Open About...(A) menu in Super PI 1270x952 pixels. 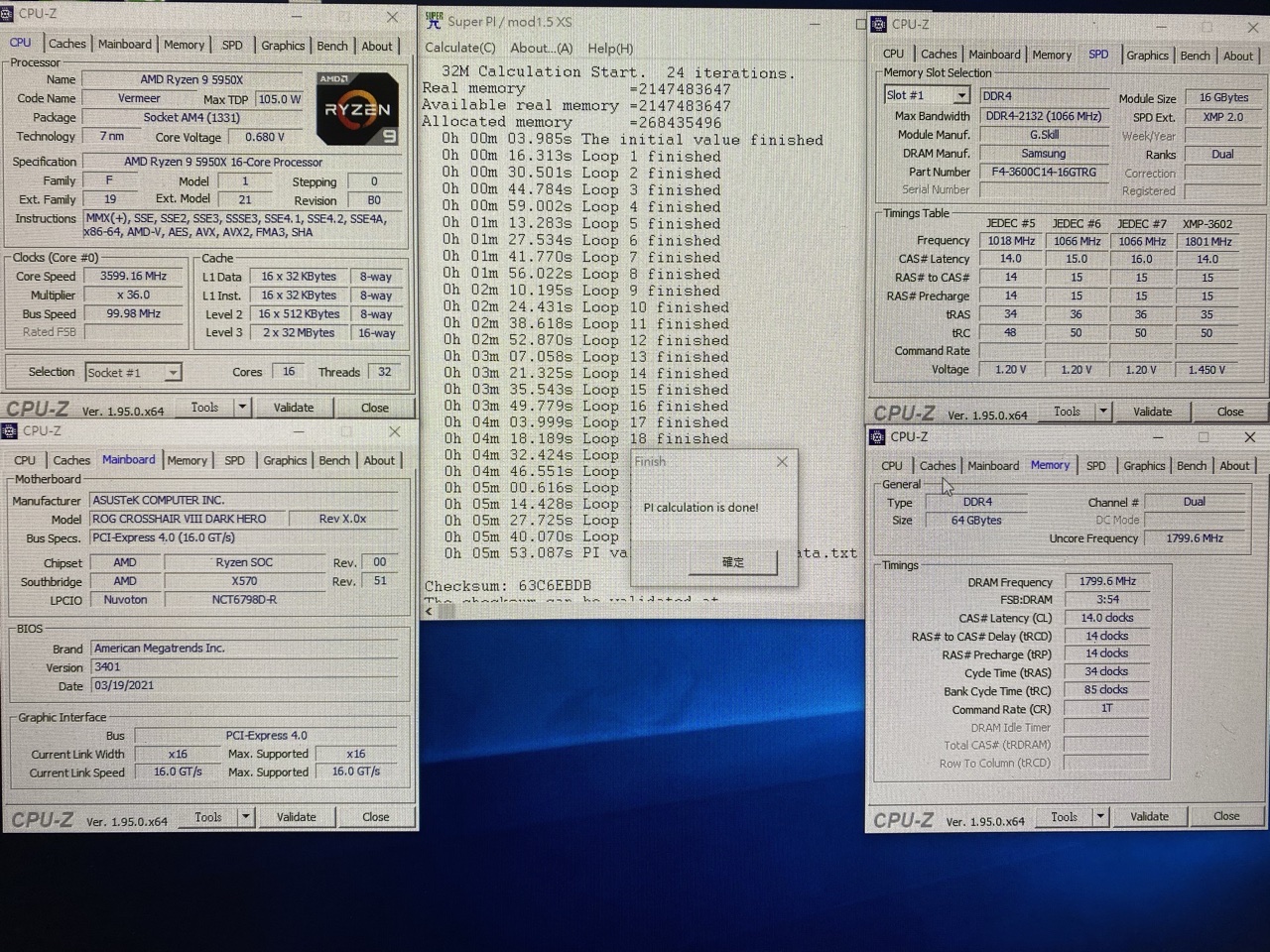[x=542, y=49]
